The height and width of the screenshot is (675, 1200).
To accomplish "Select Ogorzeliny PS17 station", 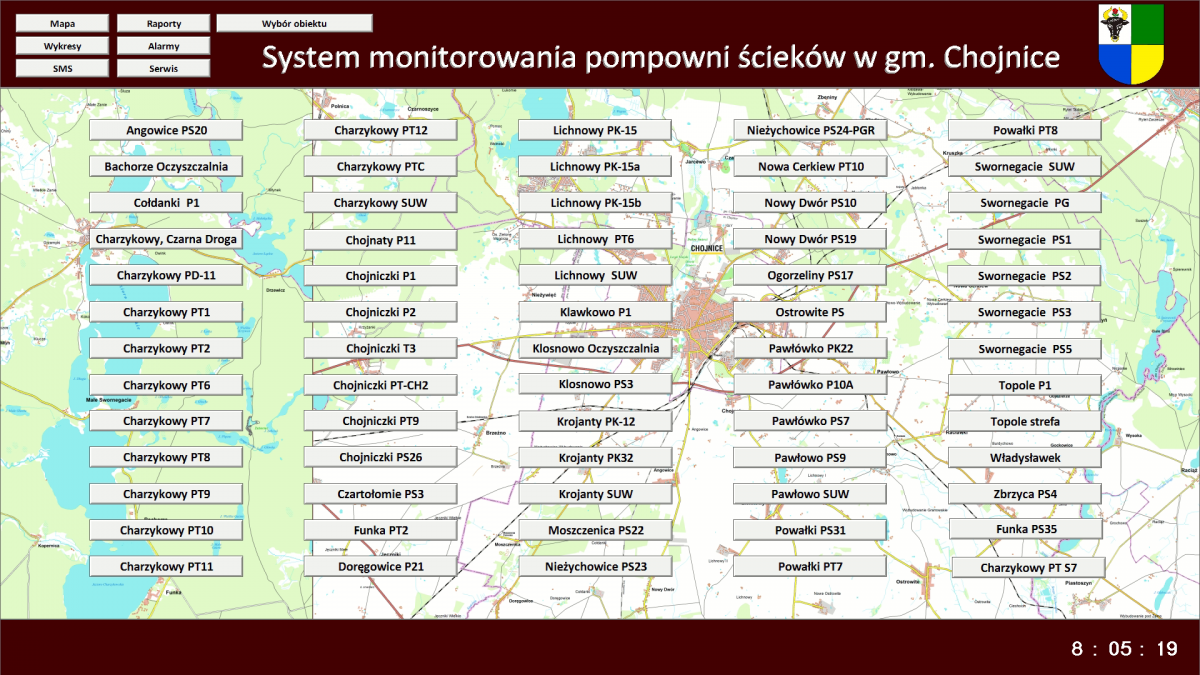I will [x=811, y=275].
